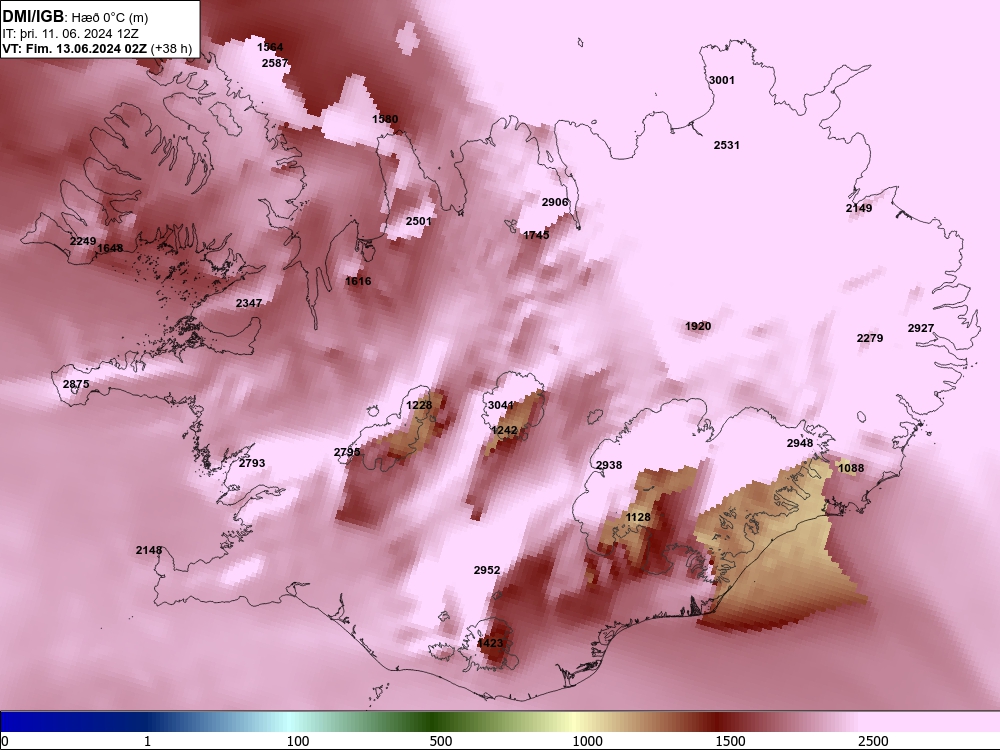The width and height of the screenshot is (1000, 750).
Task: Click the map value 2148
Action: click(x=149, y=550)
